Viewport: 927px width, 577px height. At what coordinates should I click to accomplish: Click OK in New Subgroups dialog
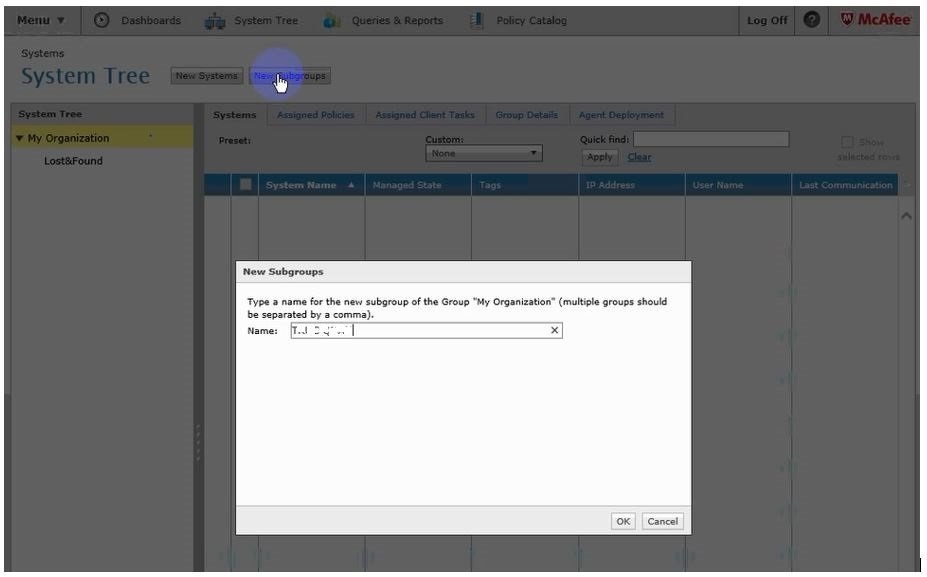[x=623, y=521]
